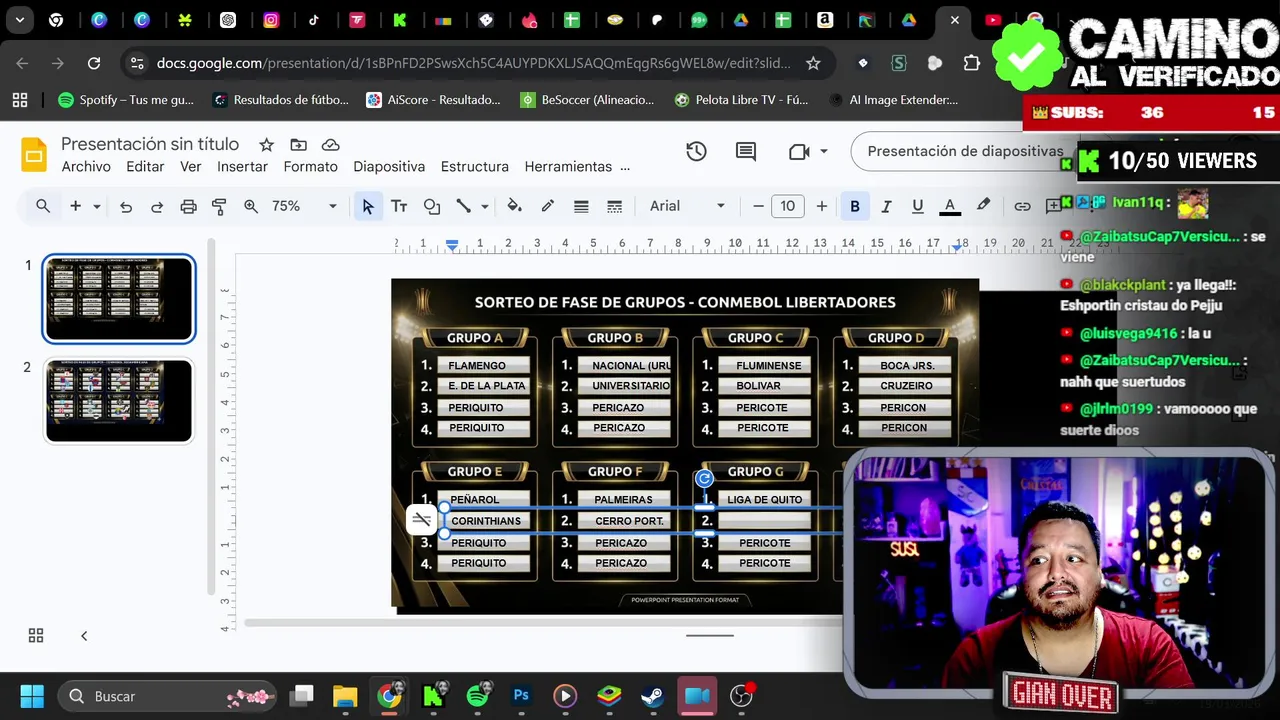Open the highlight color tool
Viewport: 1280px width, 720px height.
(984, 206)
